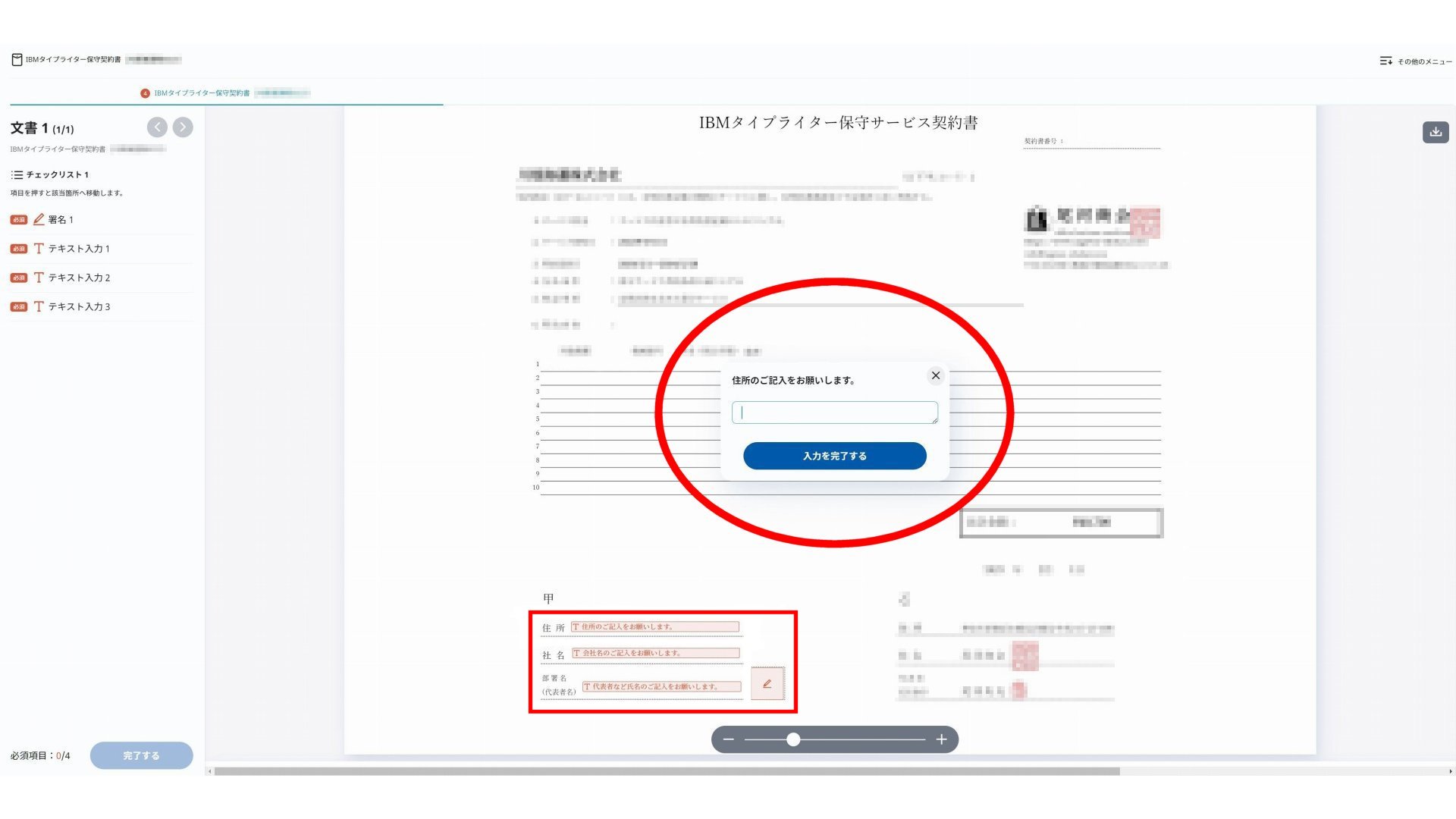
Task: Click 入力を完了する button
Action: point(834,456)
